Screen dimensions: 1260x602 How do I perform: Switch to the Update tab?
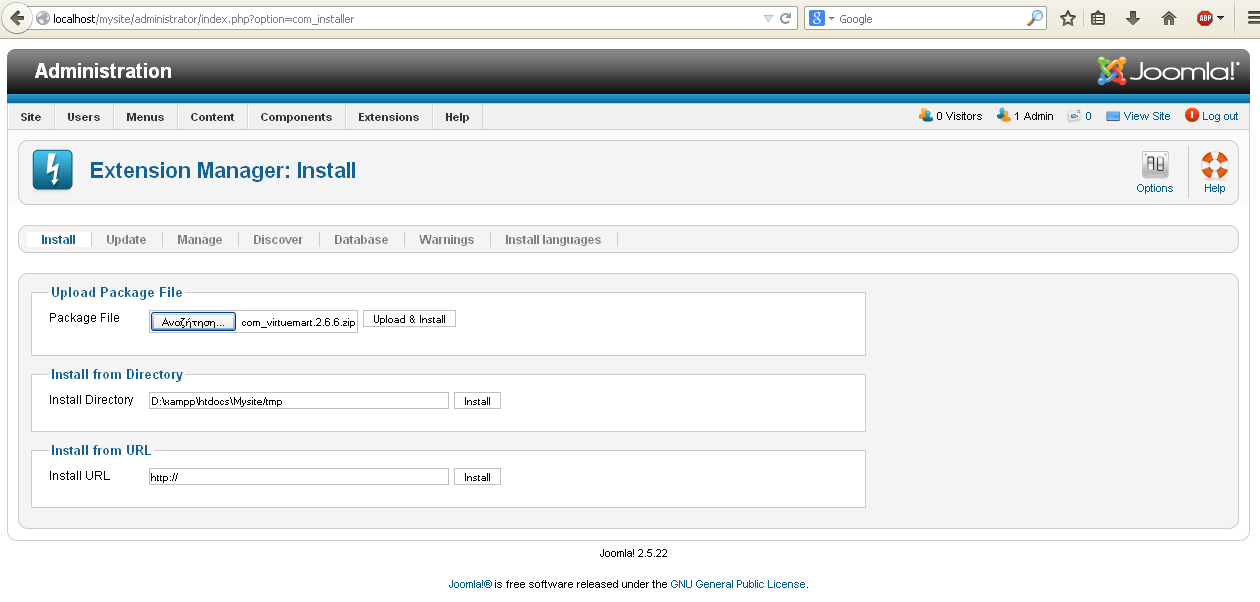[126, 240]
